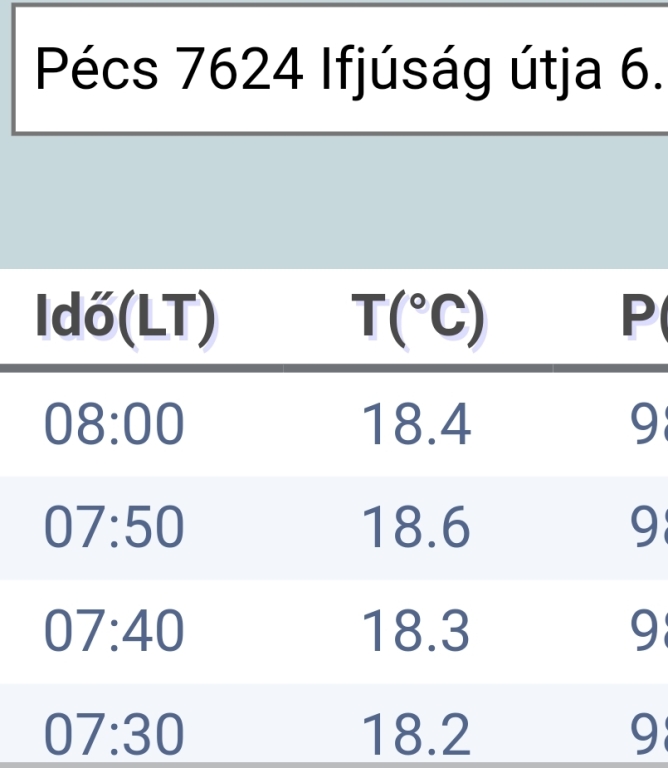Sort by the Idő(LT) column header
The width and height of the screenshot is (668, 768).
[125, 317]
